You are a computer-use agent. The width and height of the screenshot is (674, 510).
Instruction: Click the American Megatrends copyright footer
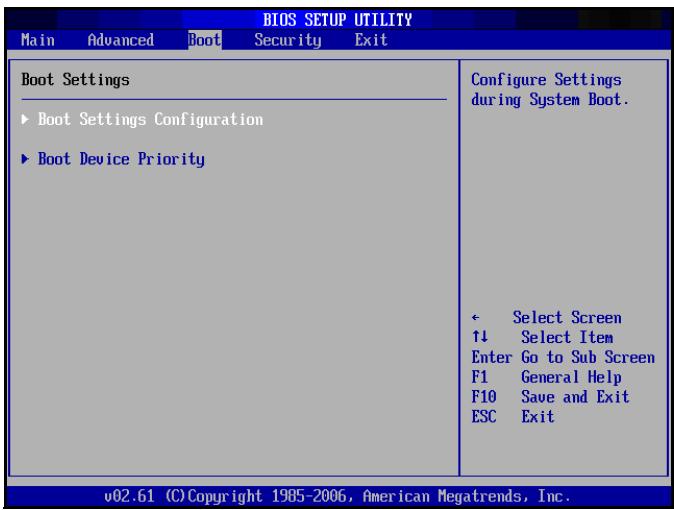point(337,496)
